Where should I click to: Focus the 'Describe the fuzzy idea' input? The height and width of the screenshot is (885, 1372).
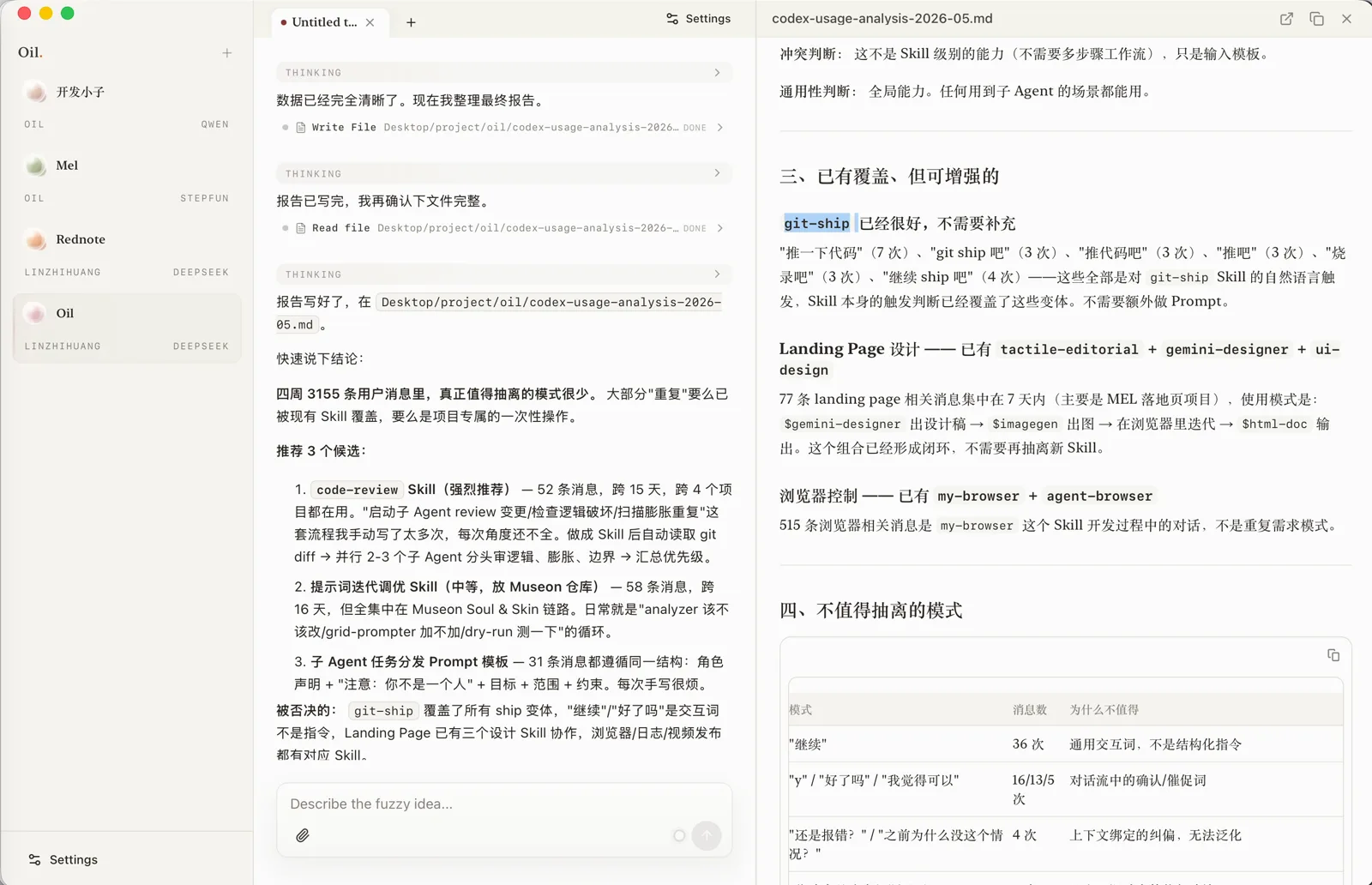coord(504,804)
